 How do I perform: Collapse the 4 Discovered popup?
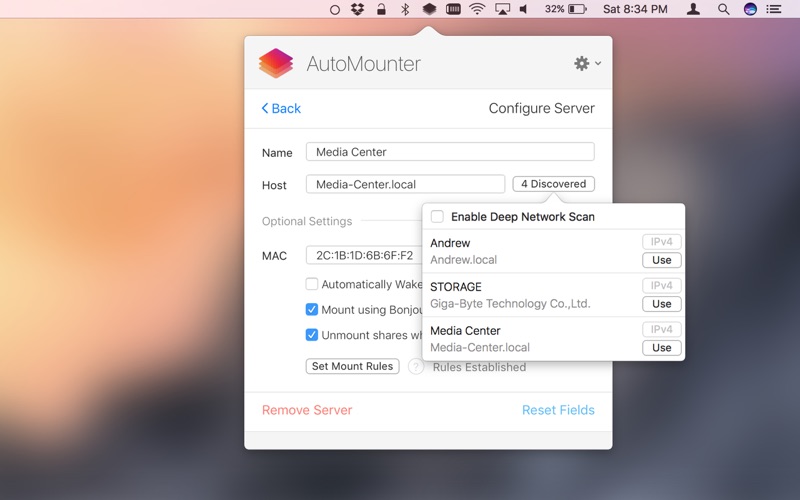[553, 184]
